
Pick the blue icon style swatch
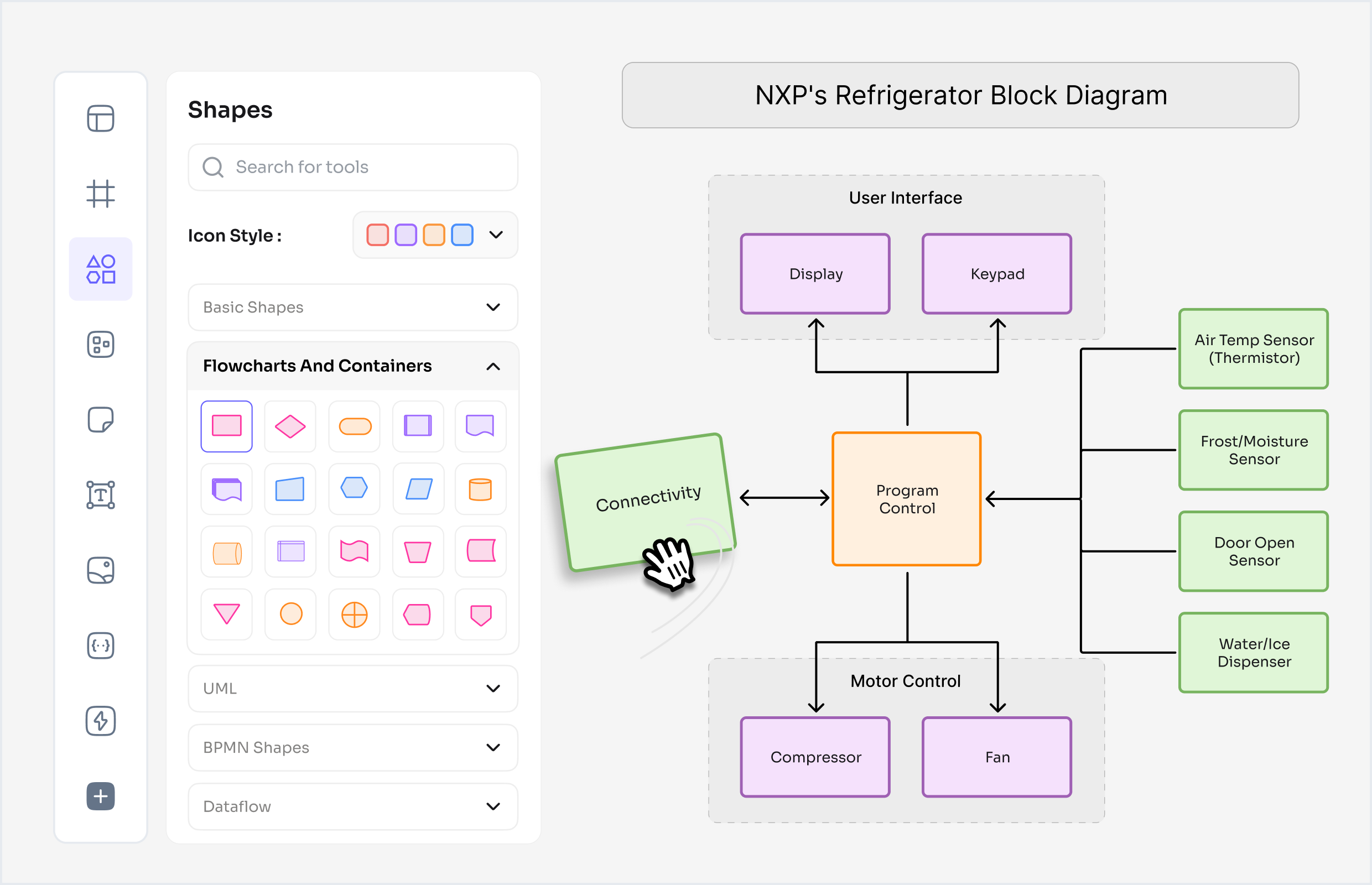point(462,235)
